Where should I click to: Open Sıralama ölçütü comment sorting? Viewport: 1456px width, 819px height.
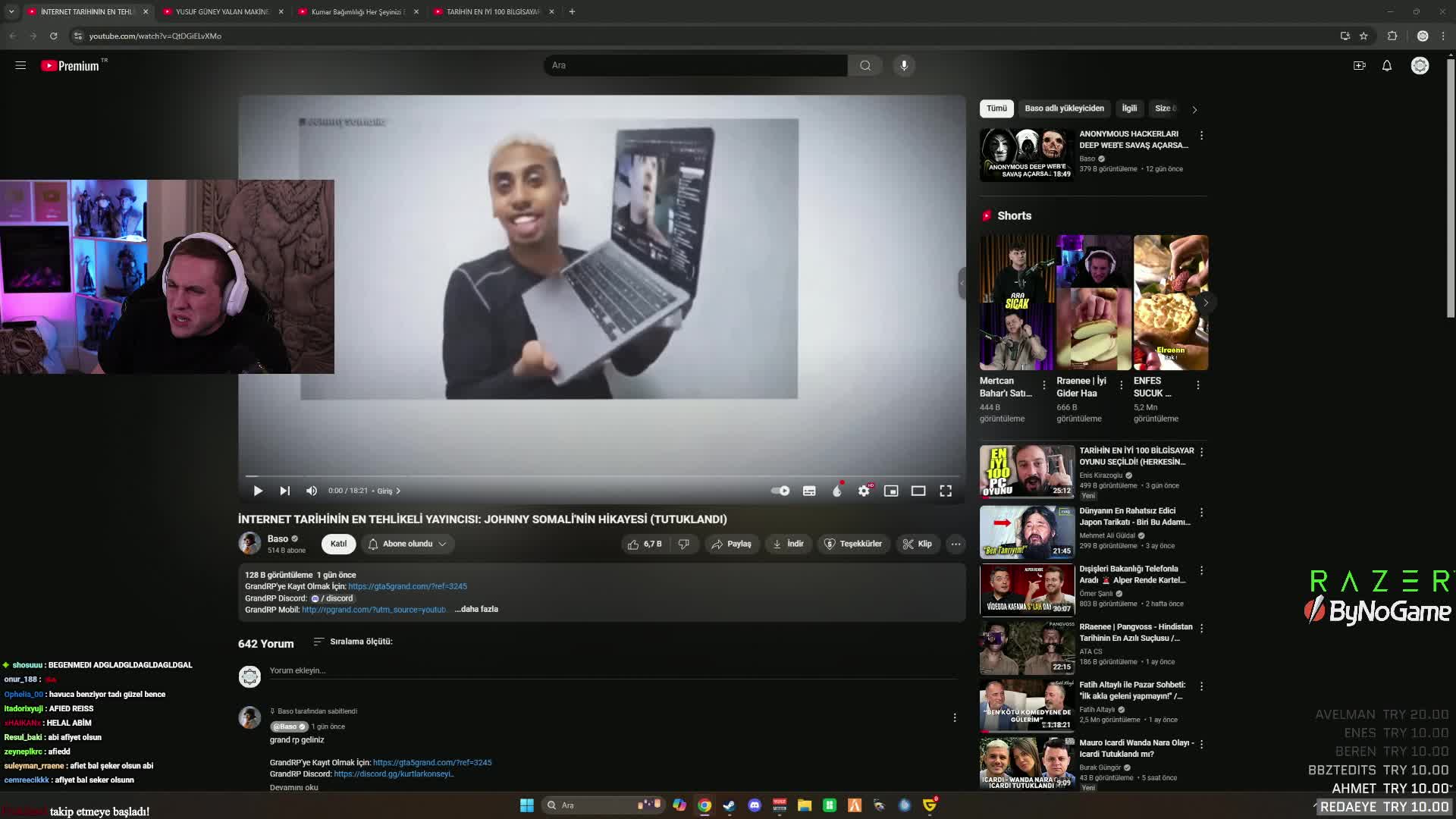(x=353, y=642)
